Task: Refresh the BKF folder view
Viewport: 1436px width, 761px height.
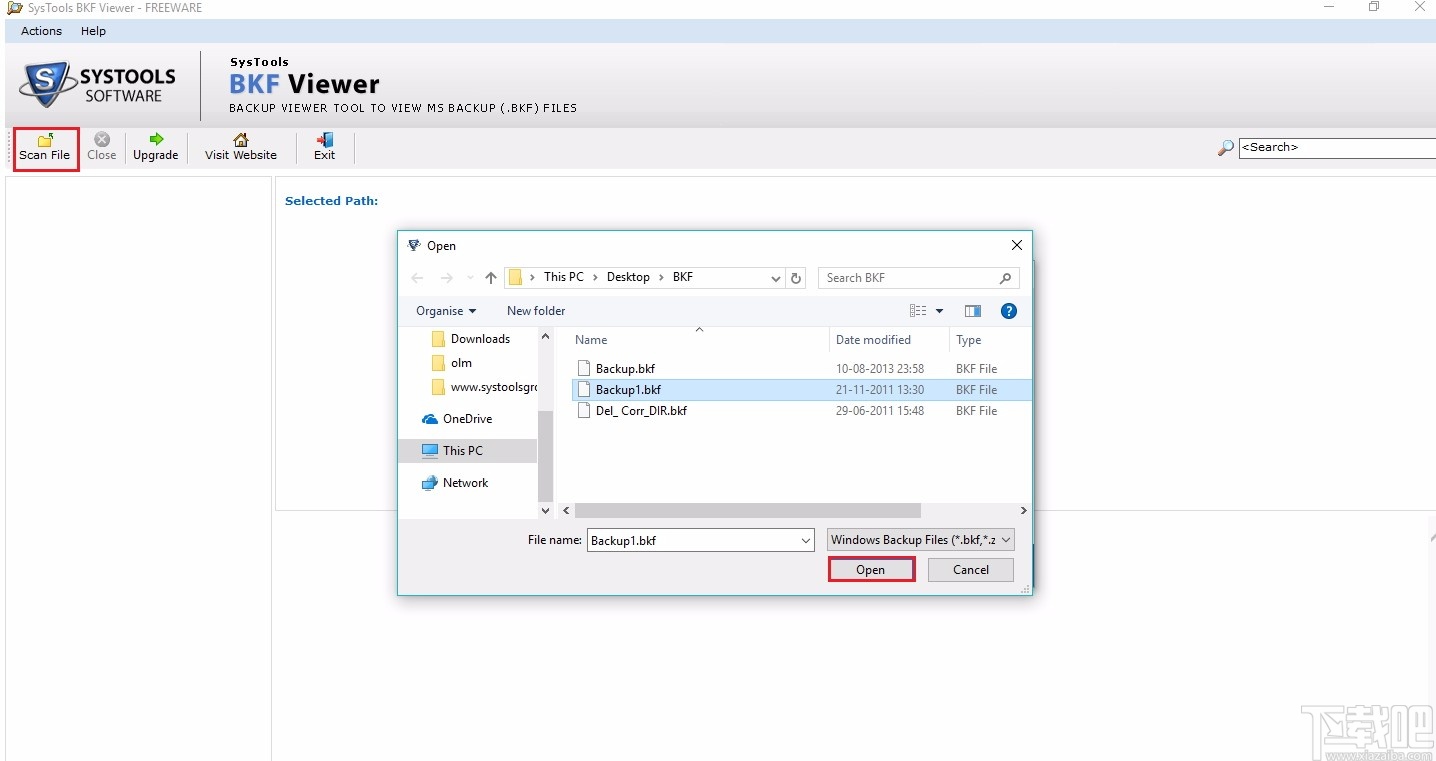Action: coord(796,278)
